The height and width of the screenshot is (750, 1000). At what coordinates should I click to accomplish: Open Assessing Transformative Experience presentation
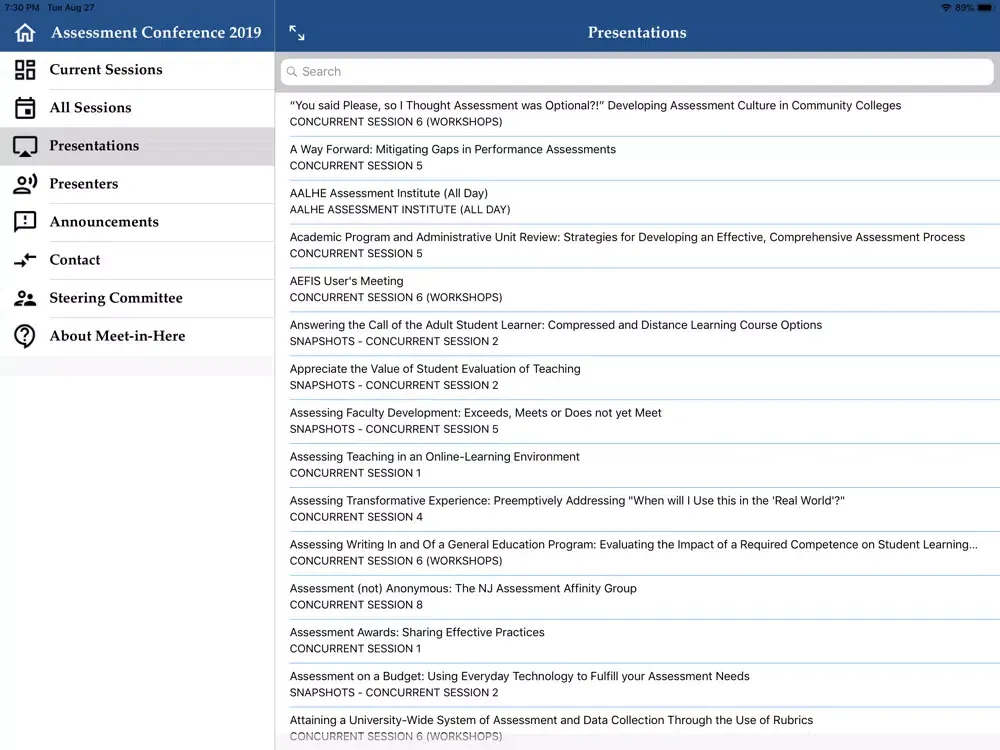[638, 510]
